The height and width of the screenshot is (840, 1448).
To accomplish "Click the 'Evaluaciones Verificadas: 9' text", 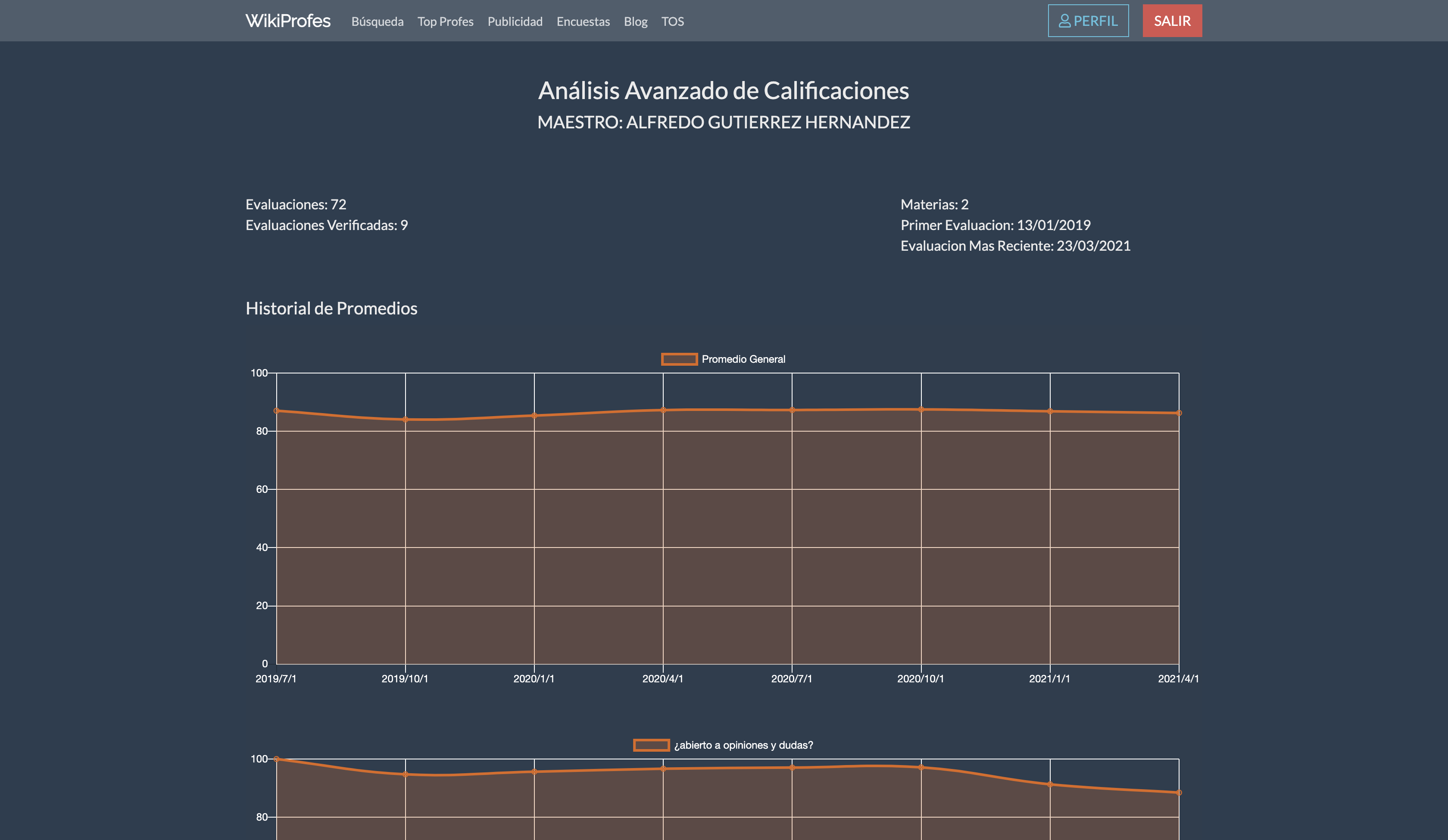I will (x=326, y=225).
